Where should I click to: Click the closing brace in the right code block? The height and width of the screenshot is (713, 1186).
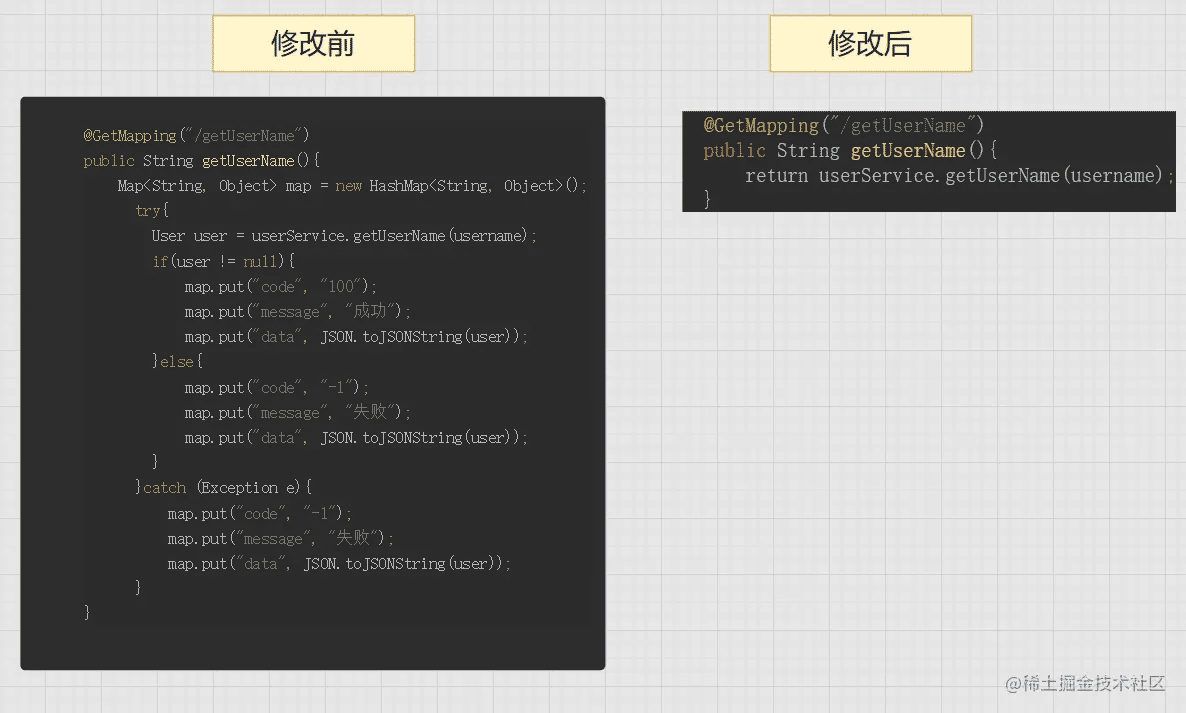tap(707, 200)
